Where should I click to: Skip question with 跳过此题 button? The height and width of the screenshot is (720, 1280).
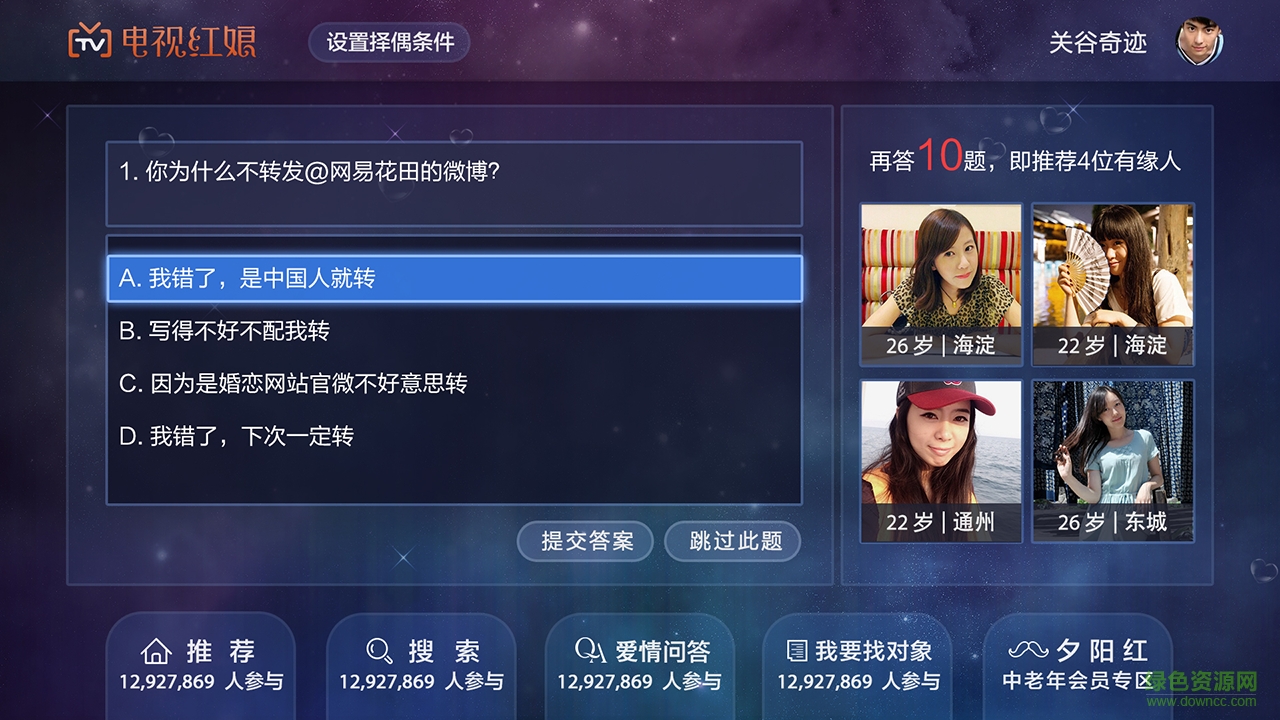coord(734,541)
